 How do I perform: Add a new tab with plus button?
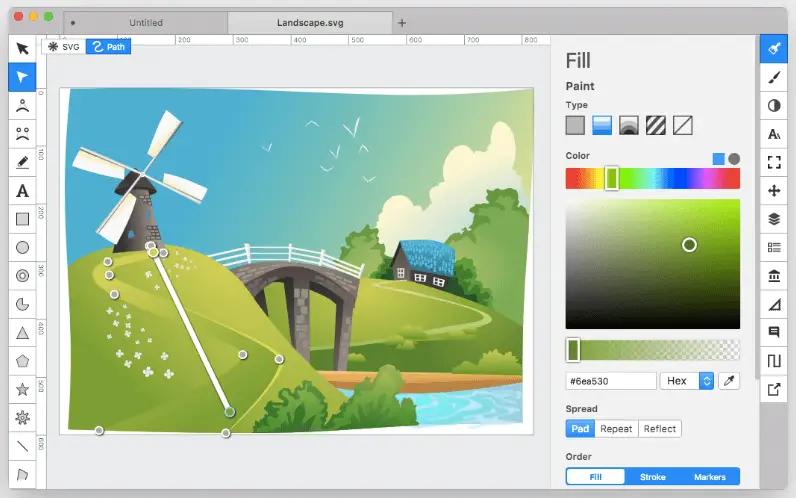[x=402, y=22]
